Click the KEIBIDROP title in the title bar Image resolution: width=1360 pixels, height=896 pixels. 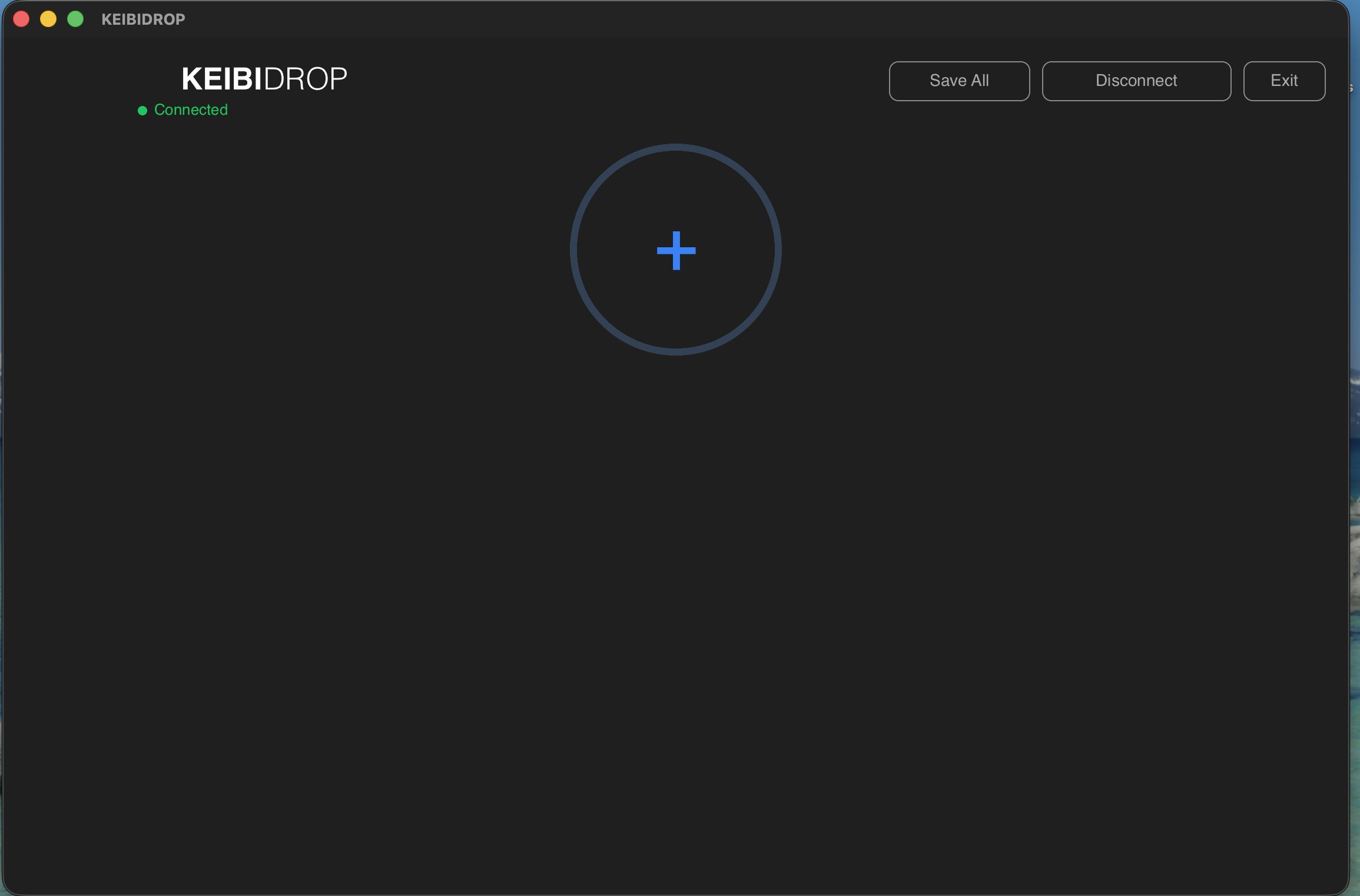click(143, 19)
